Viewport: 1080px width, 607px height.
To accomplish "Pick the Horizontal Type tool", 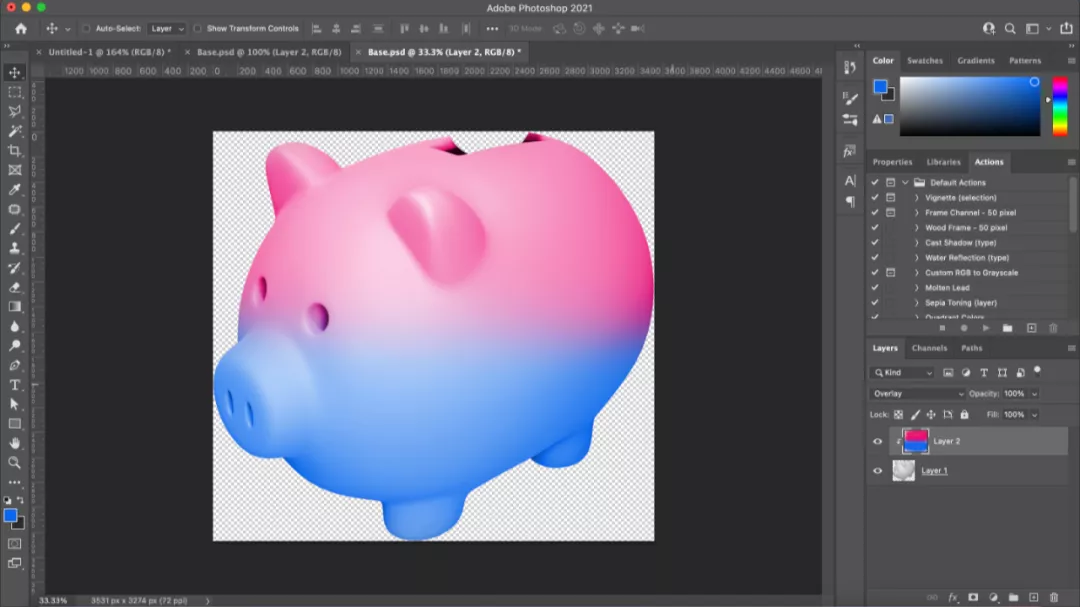I will pos(15,385).
